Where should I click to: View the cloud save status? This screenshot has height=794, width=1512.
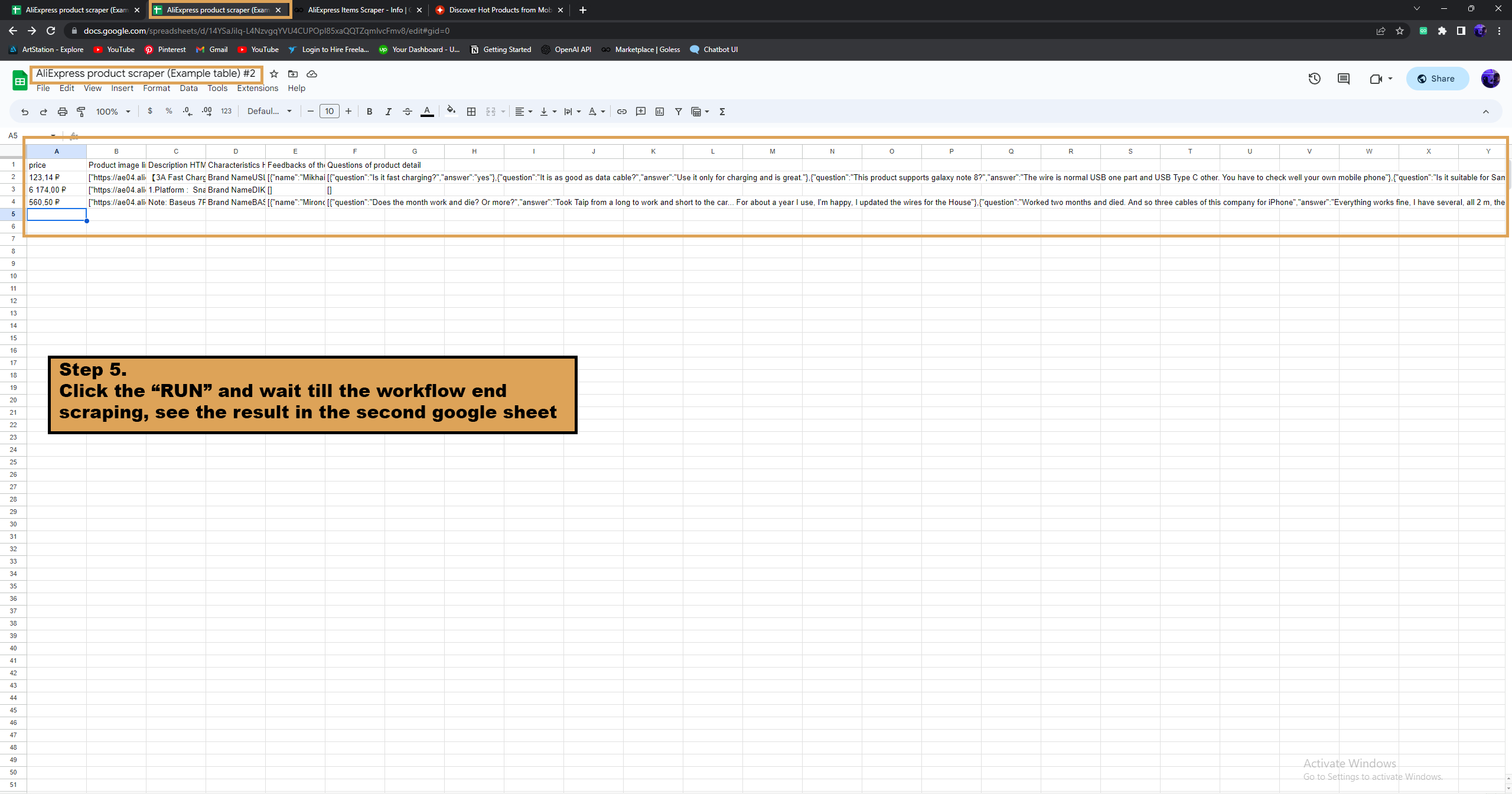tap(312, 74)
